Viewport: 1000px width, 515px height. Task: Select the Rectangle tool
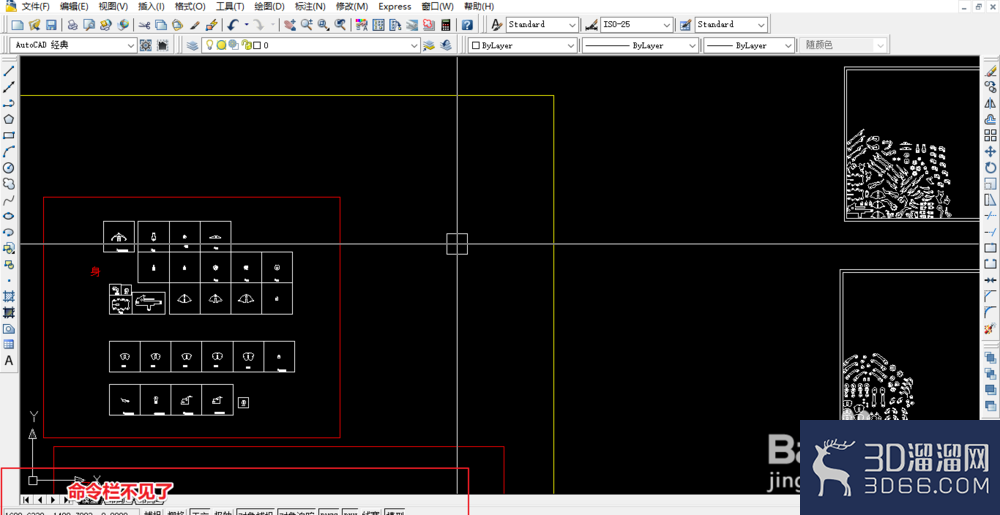click(9, 135)
